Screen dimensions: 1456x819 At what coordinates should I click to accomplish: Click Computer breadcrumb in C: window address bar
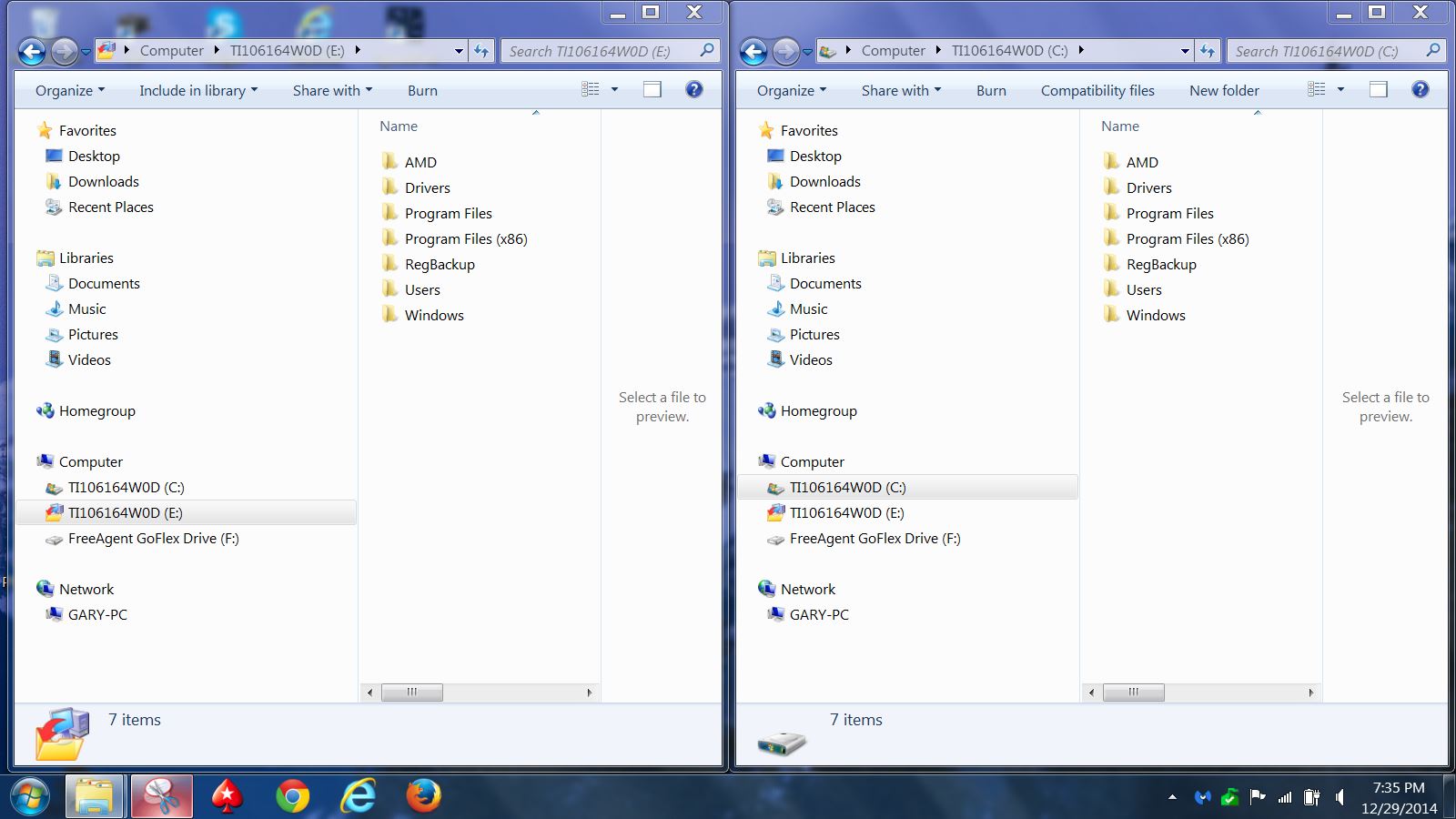[893, 51]
